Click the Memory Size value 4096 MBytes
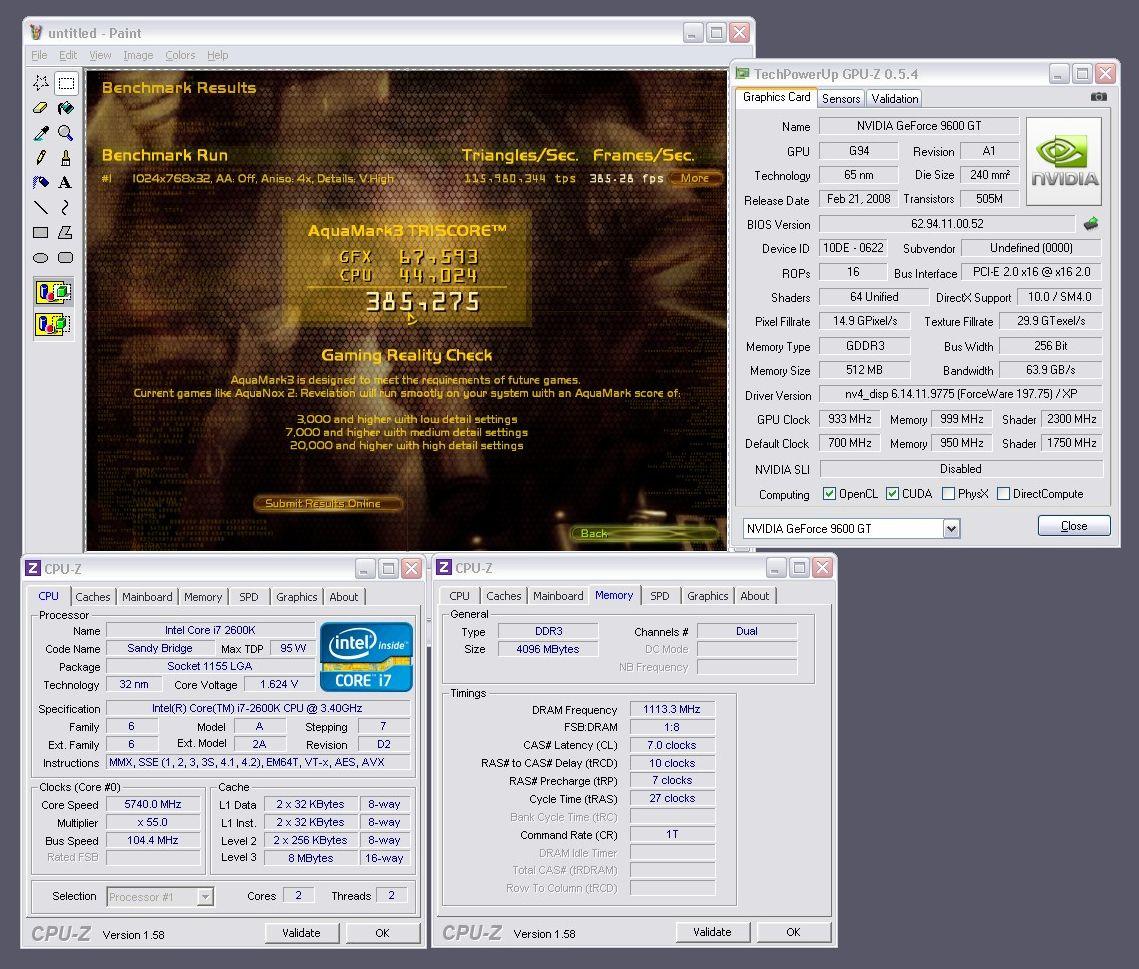This screenshot has height=969, width=1139. [x=548, y=649]
